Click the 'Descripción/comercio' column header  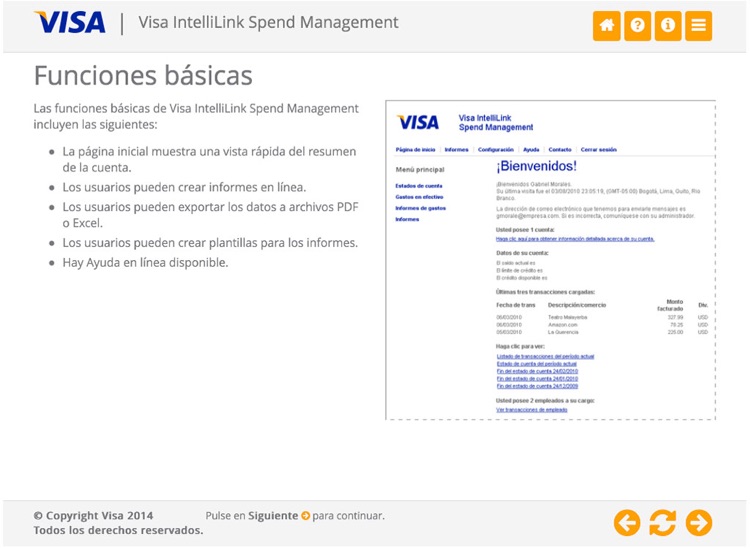[577, 305]
